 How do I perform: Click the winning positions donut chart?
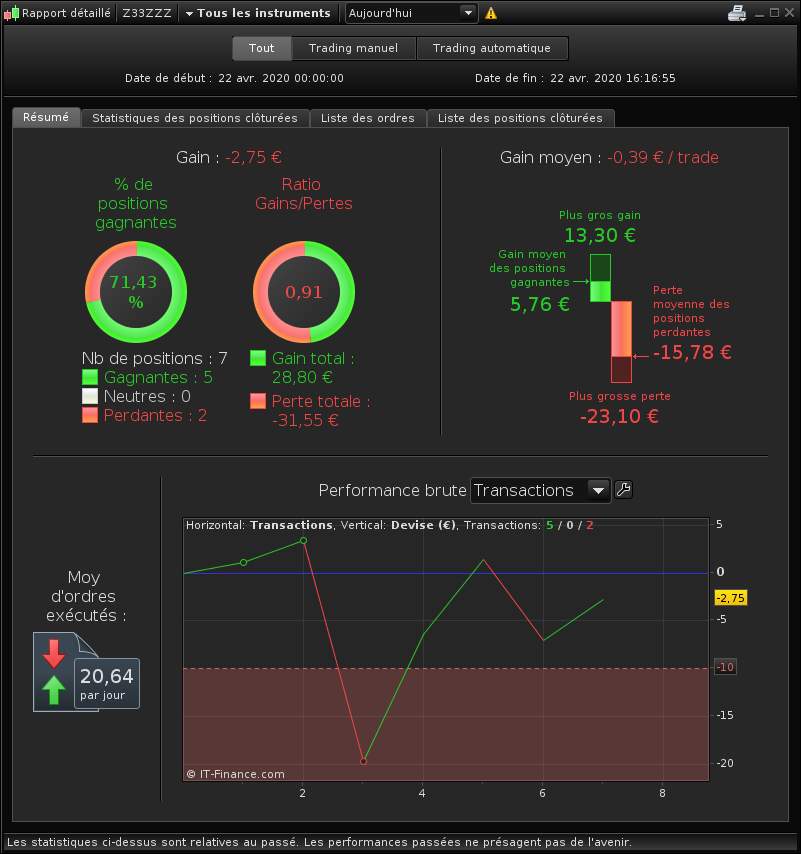136,292
